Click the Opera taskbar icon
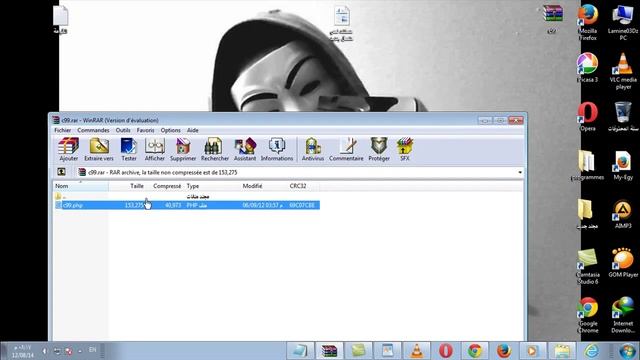This screenshot has height=360, width=640. (446, 351)
